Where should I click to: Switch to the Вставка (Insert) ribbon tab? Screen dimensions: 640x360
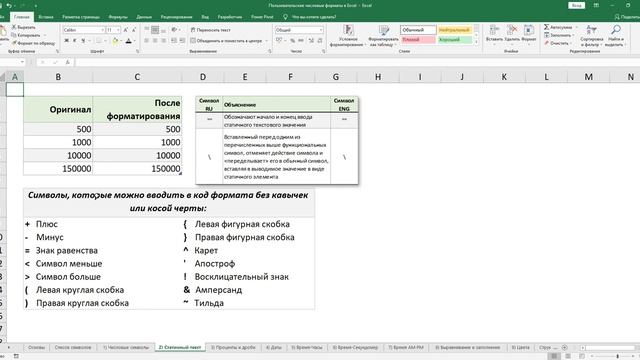pos(46,17)
